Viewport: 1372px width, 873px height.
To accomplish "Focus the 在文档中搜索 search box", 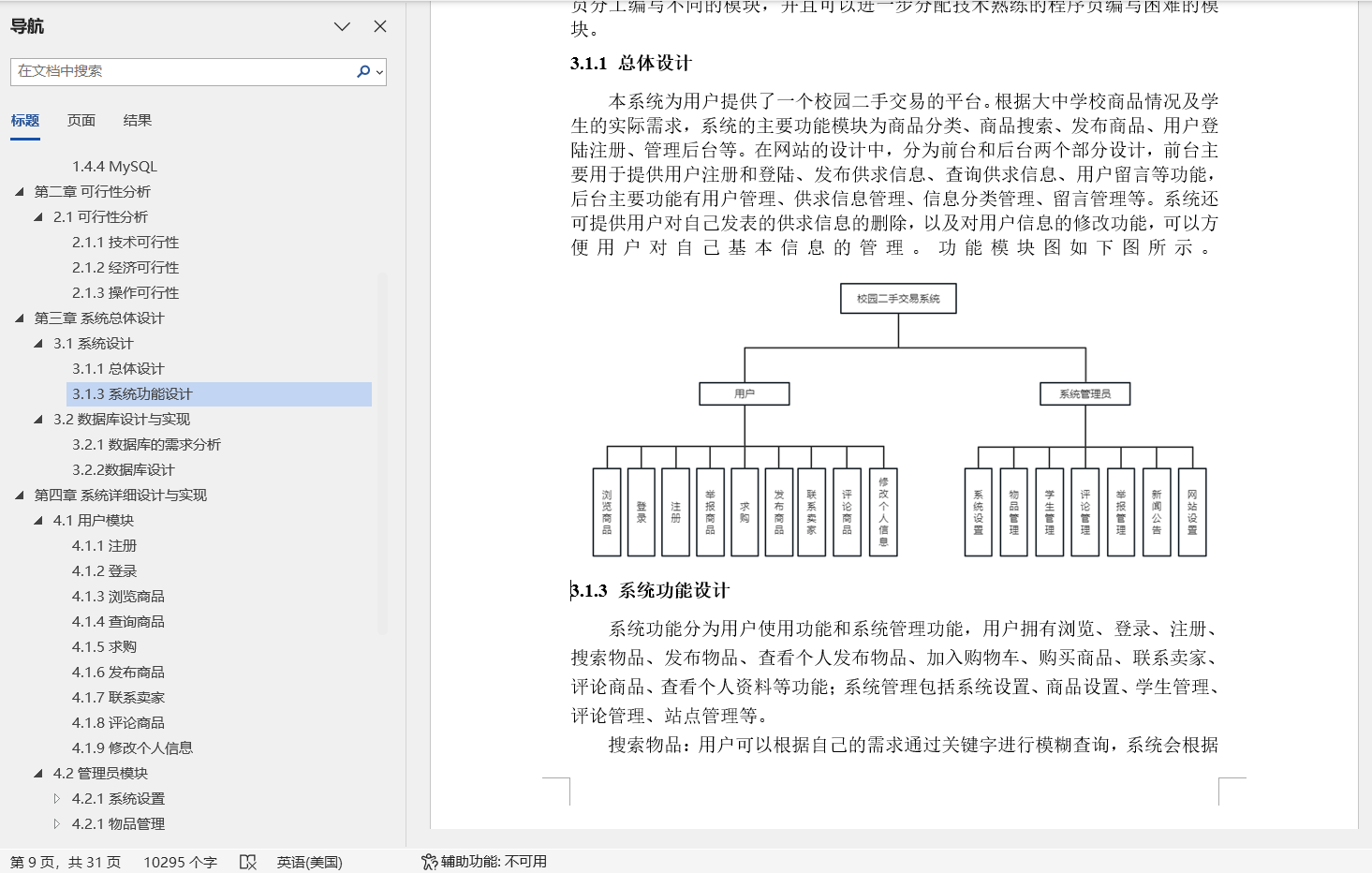I will pos(184,71).
